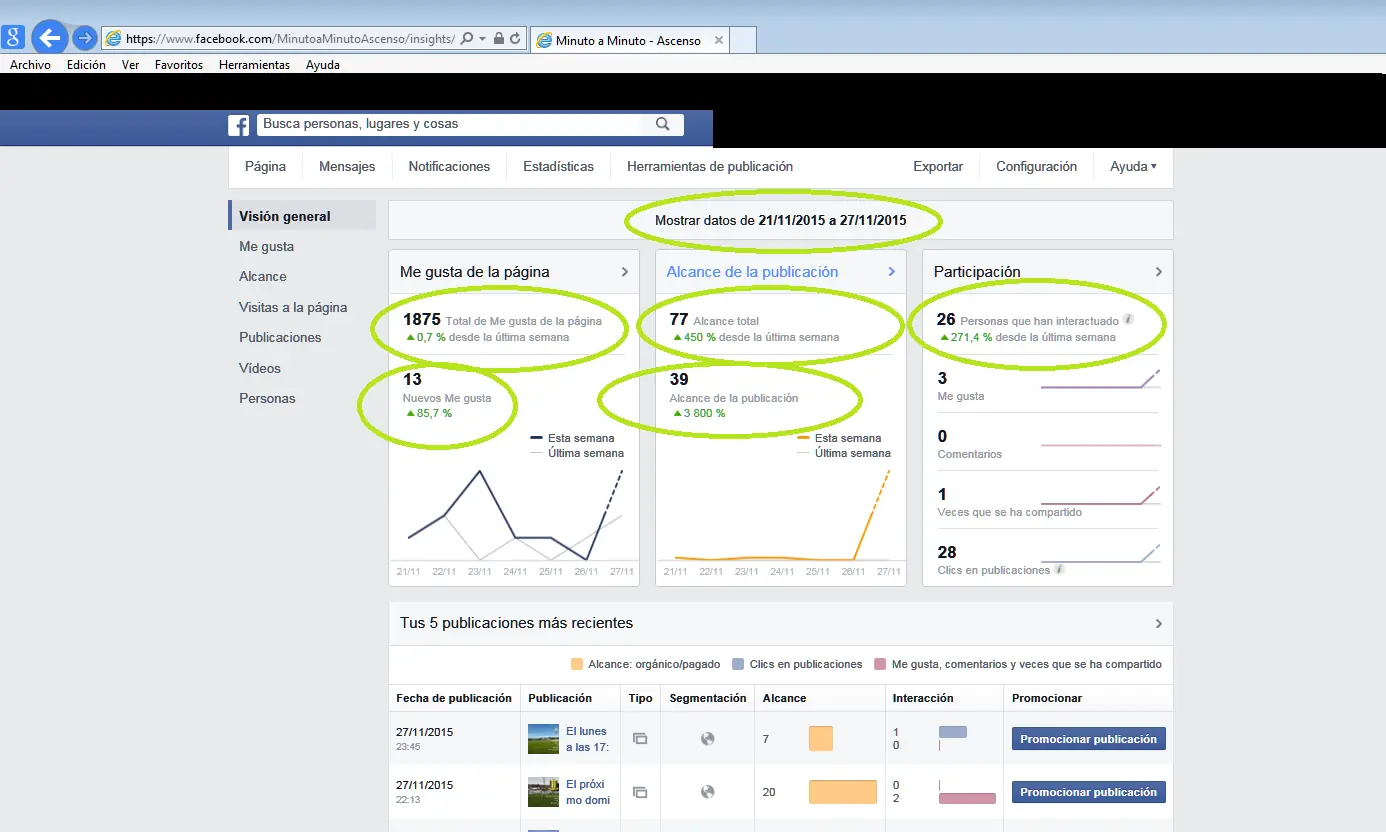
Task: Open the Herramientas browser menu
Action: click(254, 65)
